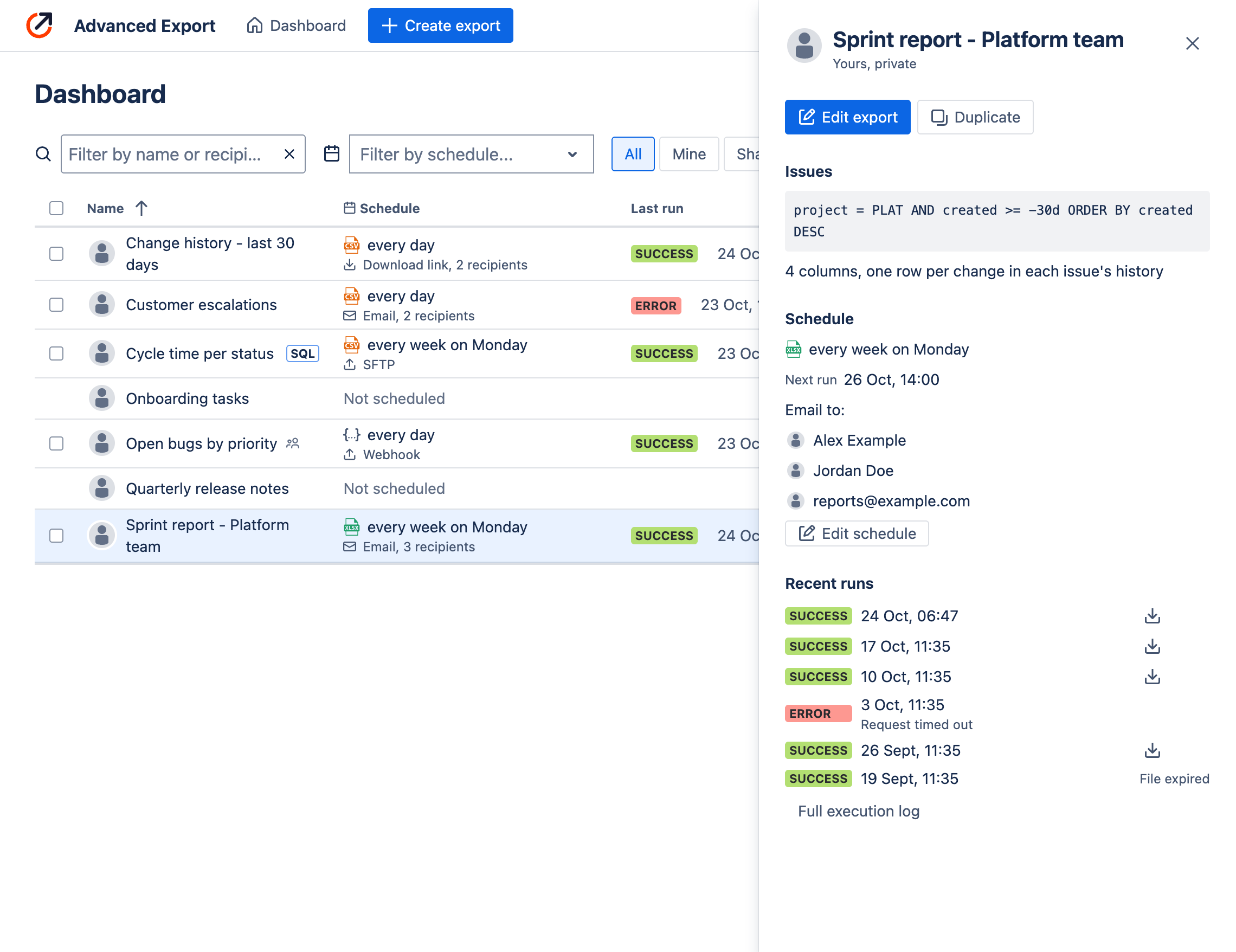The image size is (1236, 952).
Task: Click Alex Example's avatar icon
Action: click(x=796, y=440)
